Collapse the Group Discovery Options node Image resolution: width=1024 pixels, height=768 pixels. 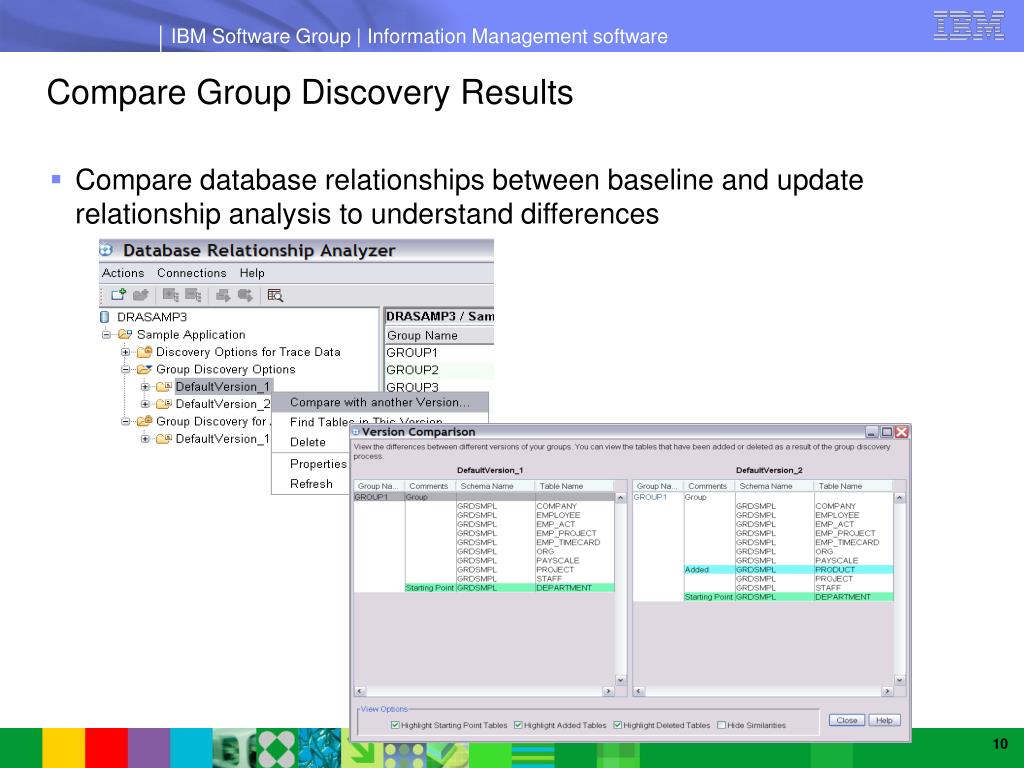125,370
